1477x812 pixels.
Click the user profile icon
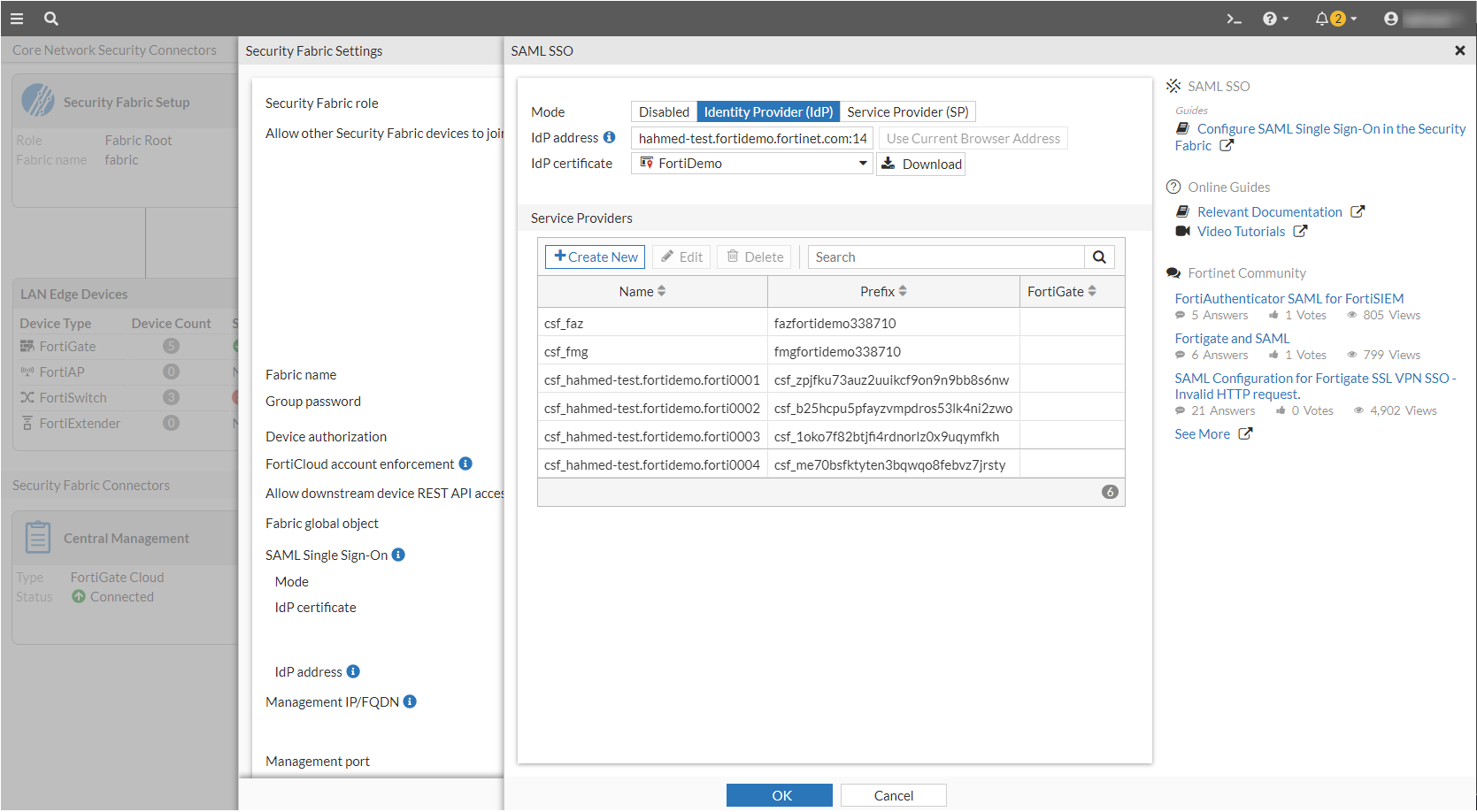pos(1389,18)
